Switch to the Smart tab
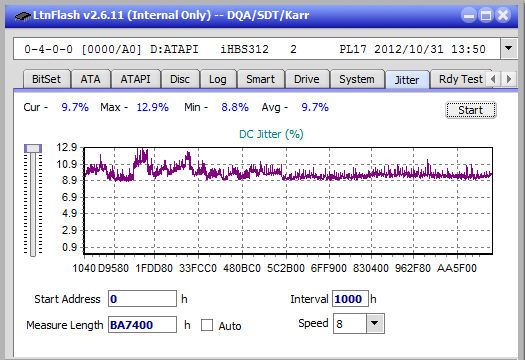525x360 pixels. coord(260,79)
